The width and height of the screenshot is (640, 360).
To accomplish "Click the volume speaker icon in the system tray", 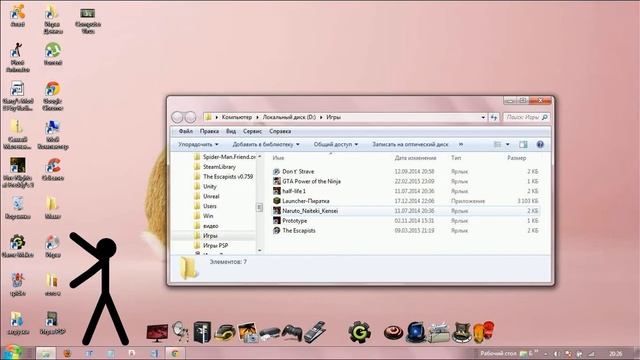I will click(556, 354).
